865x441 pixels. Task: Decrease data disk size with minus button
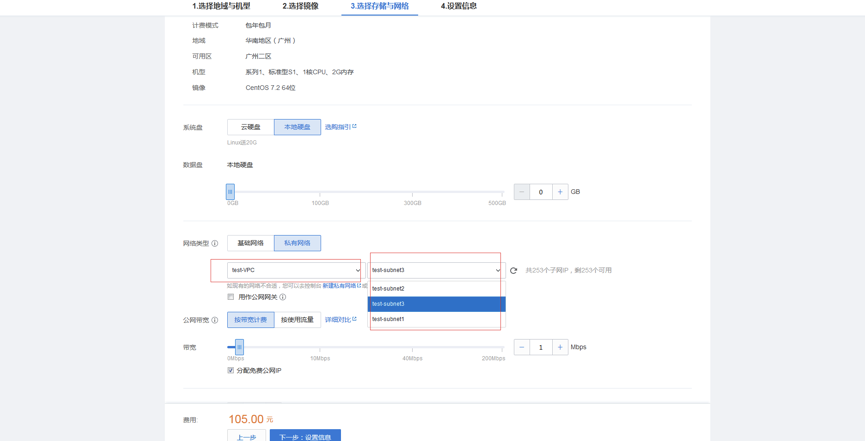[x=522, y=192]
